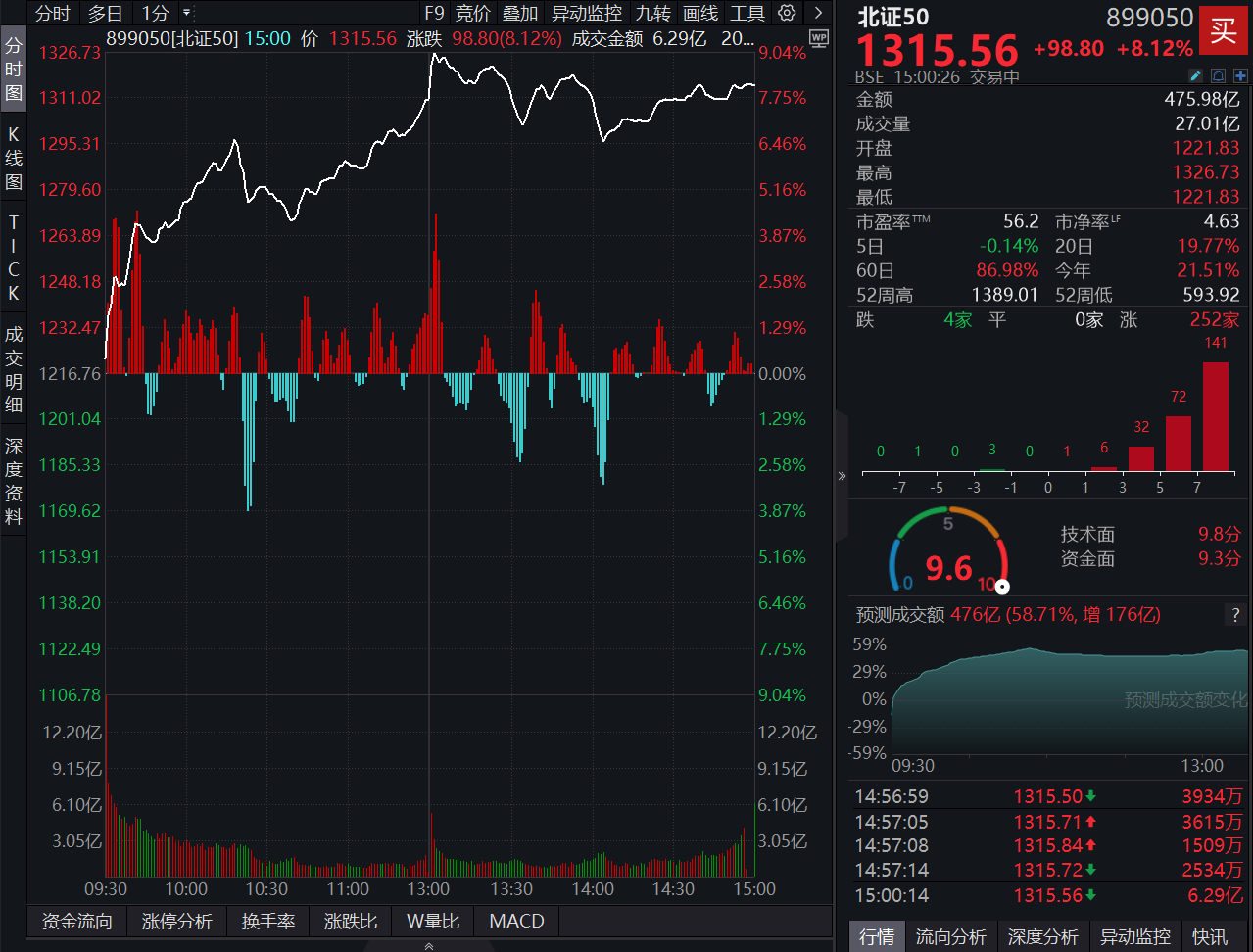Click the red 买 buy button
This screenshot has height=952, width=1253.
[x=1224, y=31]
